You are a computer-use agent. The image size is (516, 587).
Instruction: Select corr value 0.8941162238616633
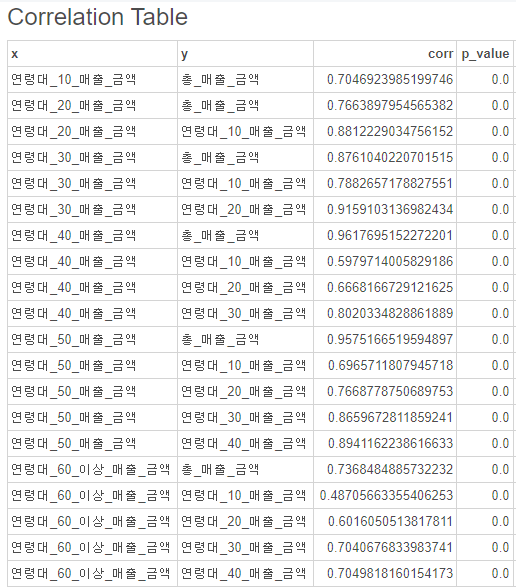pos(391,444)
